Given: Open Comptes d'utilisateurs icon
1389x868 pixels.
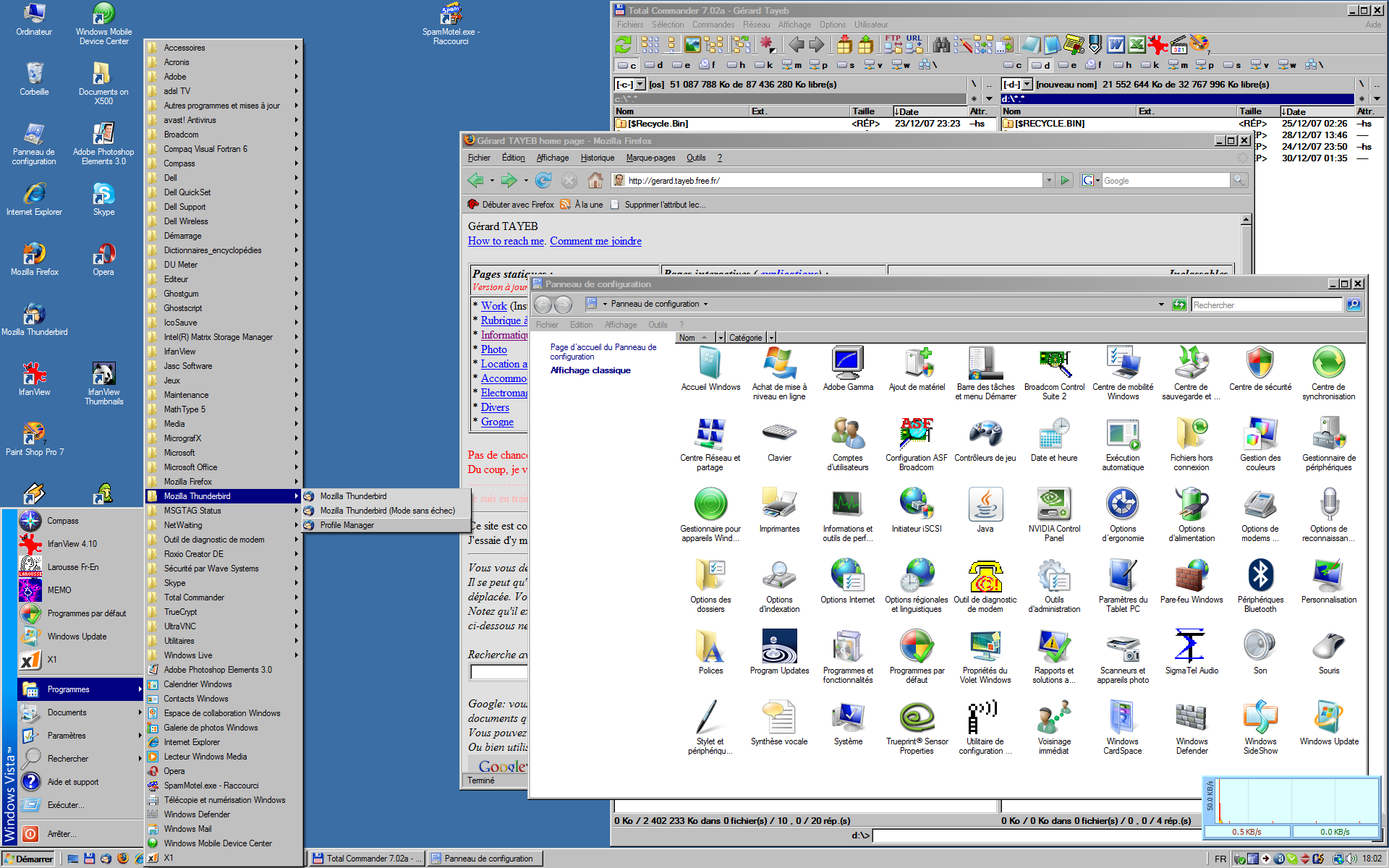Looking at the screenshot, I should click(x=847, y=443).
